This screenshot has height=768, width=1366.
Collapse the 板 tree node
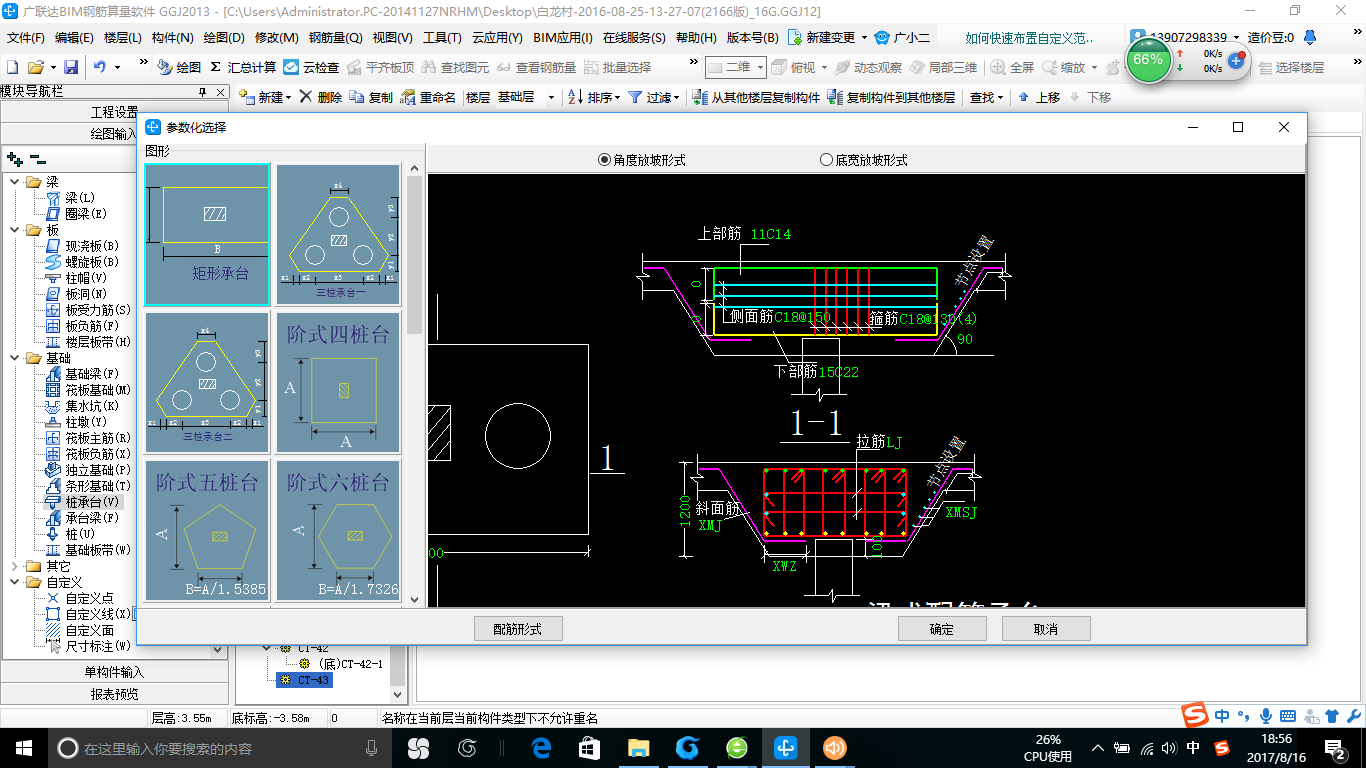(x=15, y=230)
